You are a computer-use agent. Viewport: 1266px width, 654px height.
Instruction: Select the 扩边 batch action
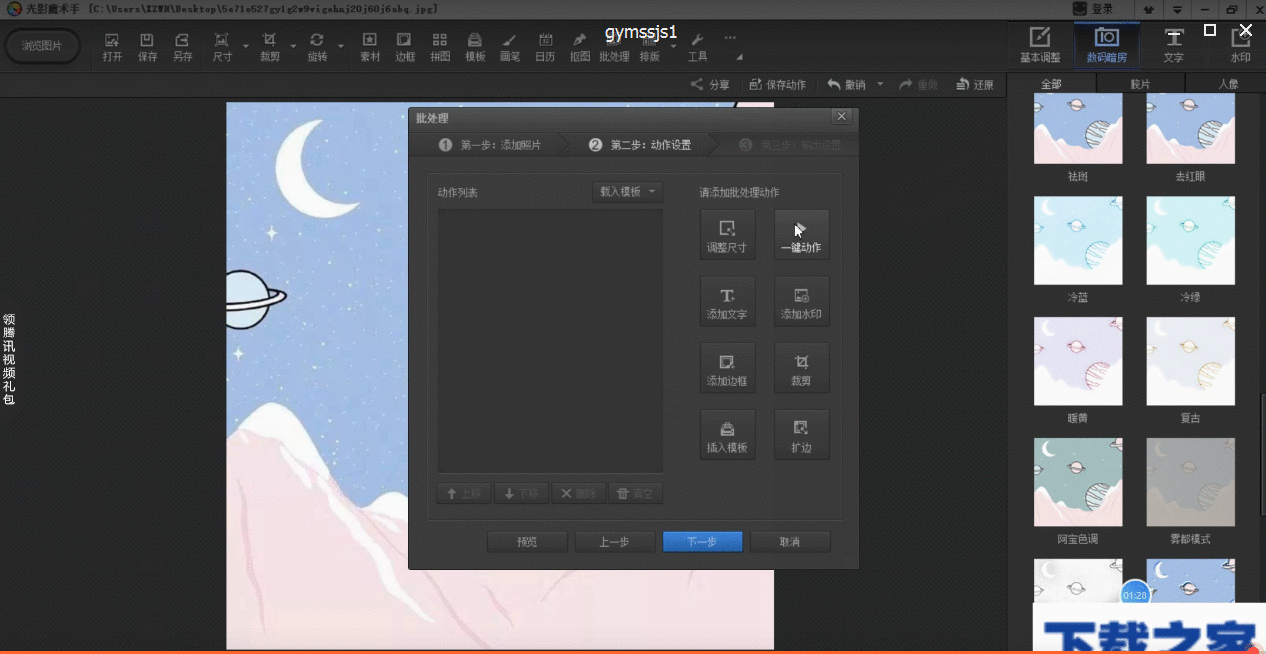coord(801,435)
